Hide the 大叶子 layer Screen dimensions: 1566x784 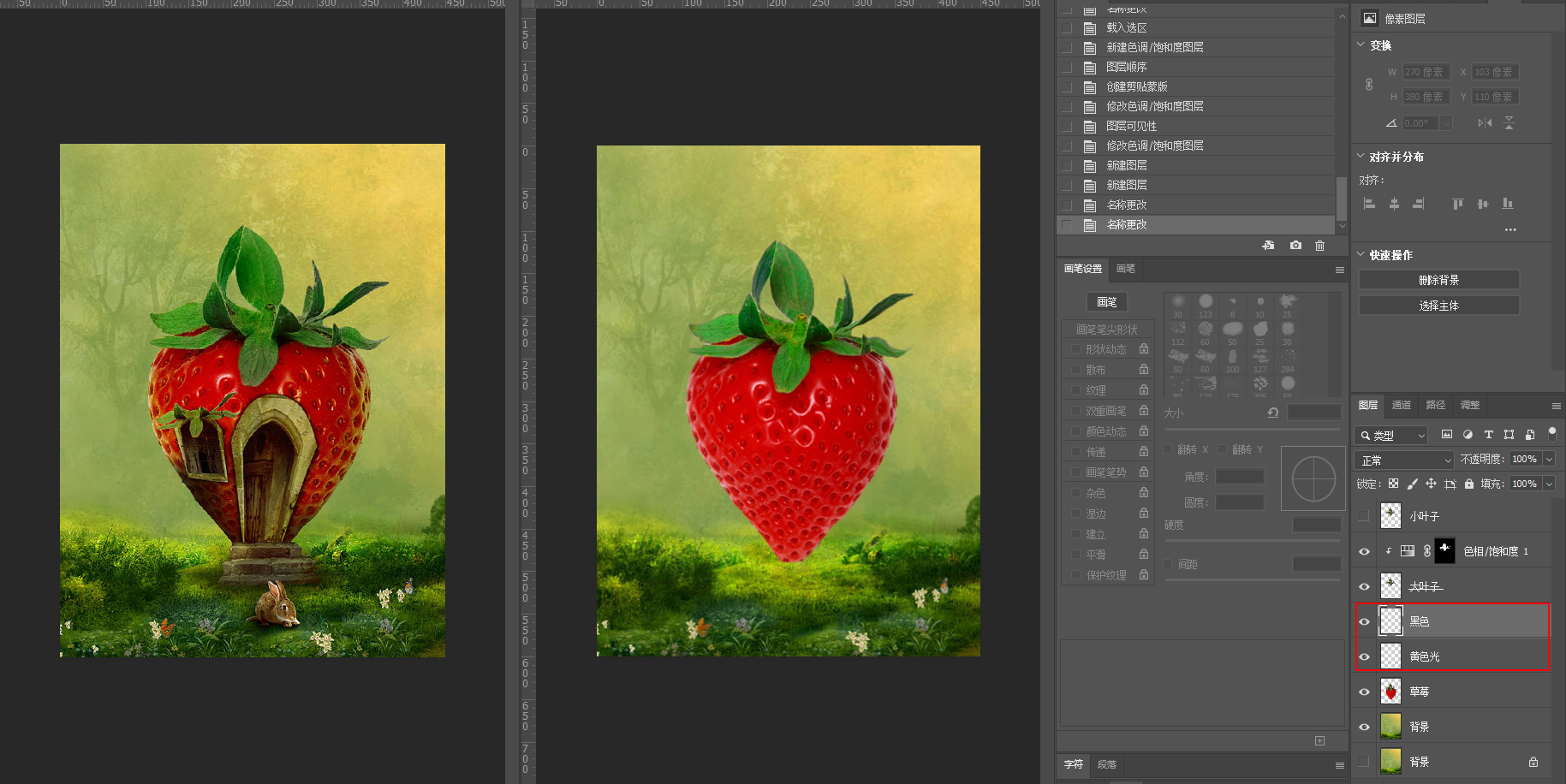click(x=1364, y=586)
